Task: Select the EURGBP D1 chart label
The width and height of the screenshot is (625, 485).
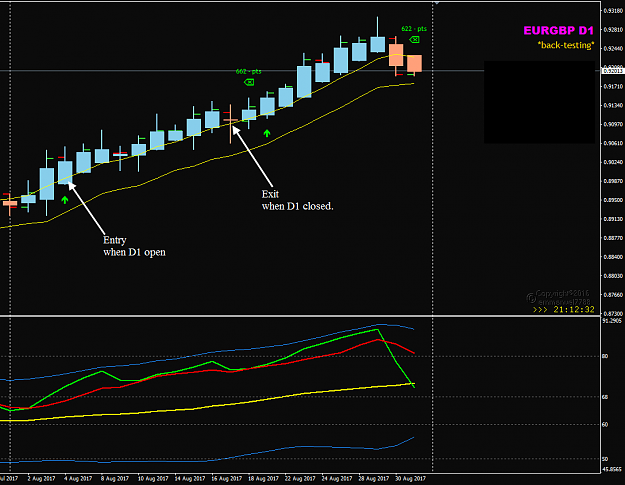Action: click(558, 31)
